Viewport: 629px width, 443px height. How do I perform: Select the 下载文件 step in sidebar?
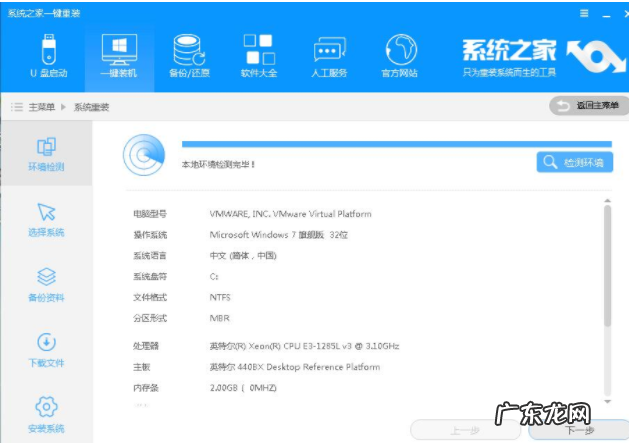tap(46, 350)
